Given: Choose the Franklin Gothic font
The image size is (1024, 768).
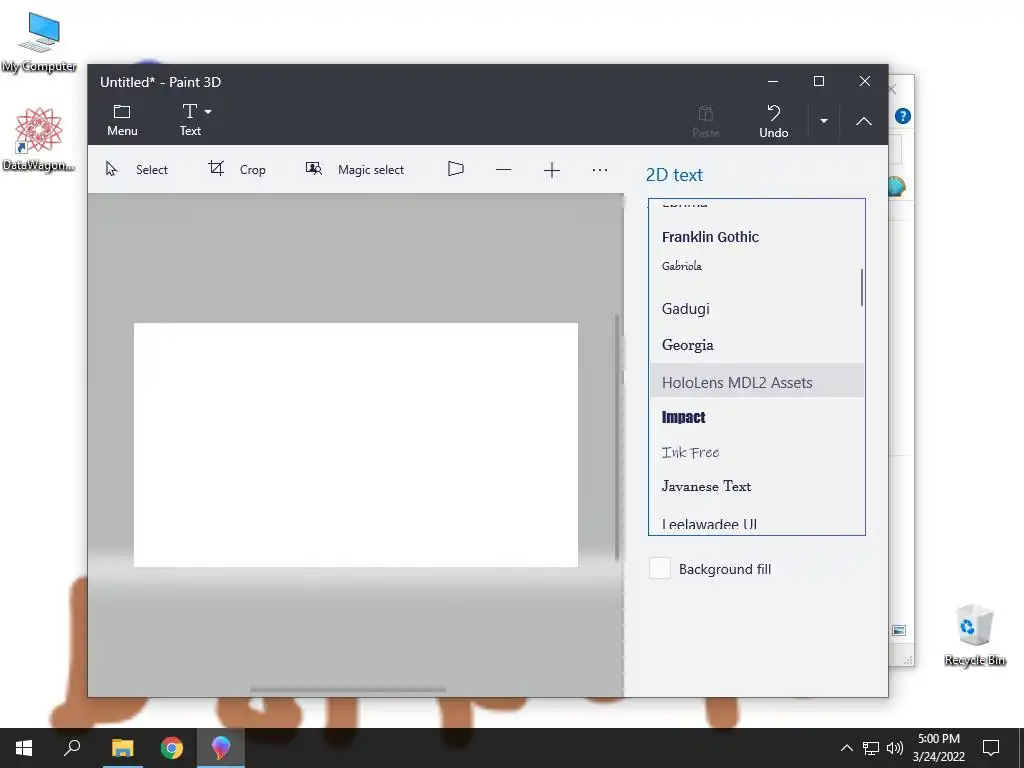Looking at the screenshot, I should click(757, 237).
